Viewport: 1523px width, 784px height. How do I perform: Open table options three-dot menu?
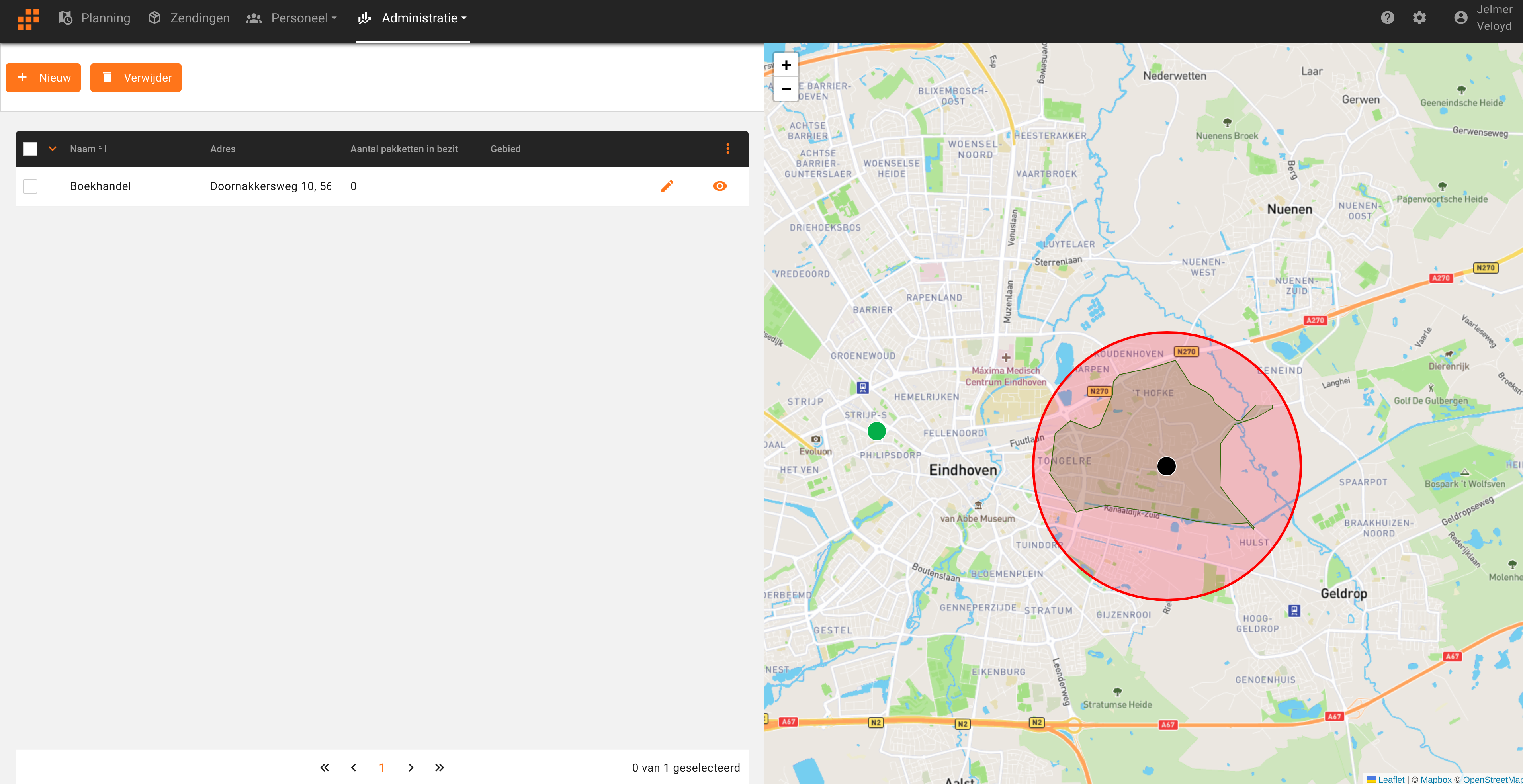(727, 149)
